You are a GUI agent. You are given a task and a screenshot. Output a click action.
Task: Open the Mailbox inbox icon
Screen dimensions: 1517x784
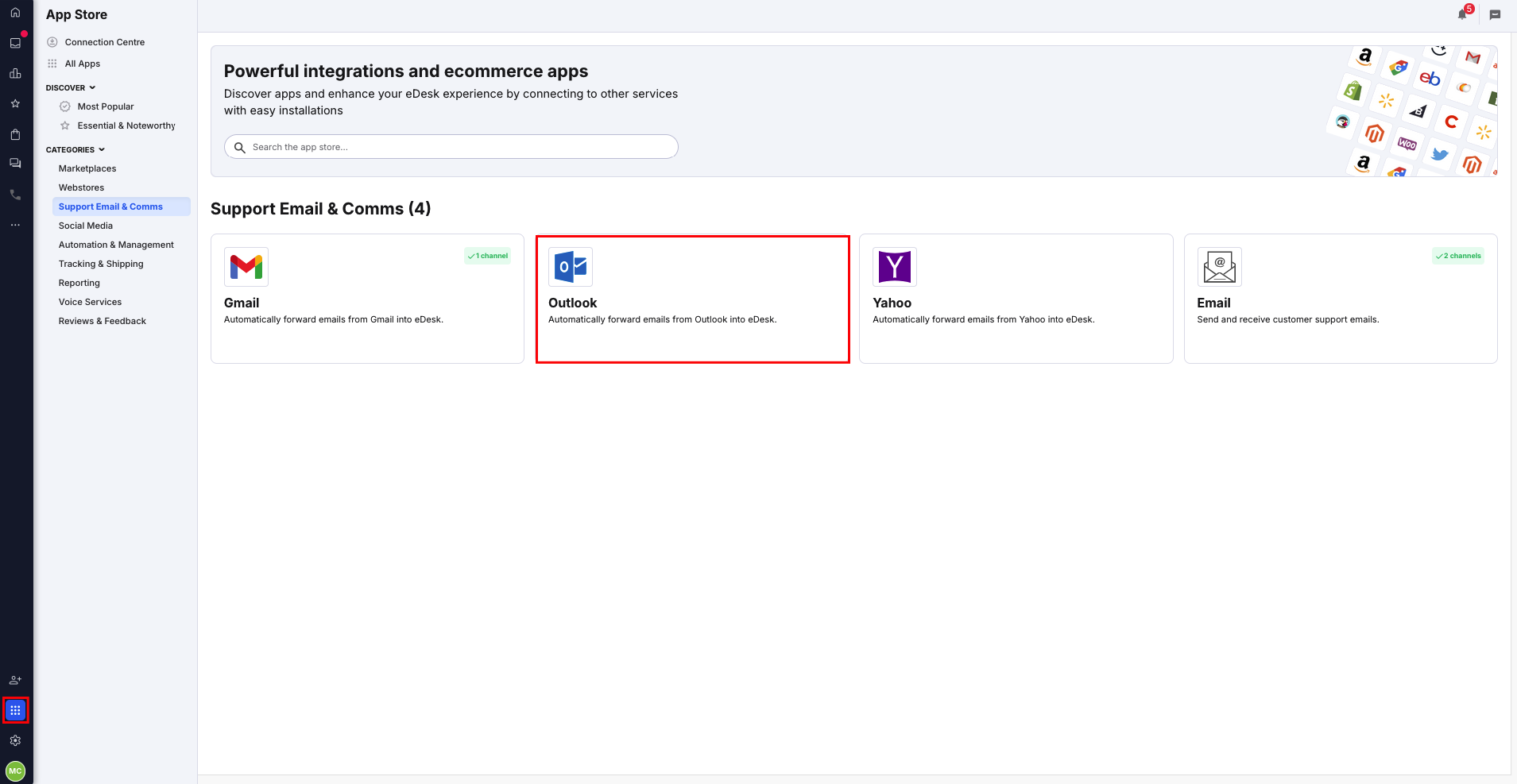pyautogui.click(x=15, y=43)
